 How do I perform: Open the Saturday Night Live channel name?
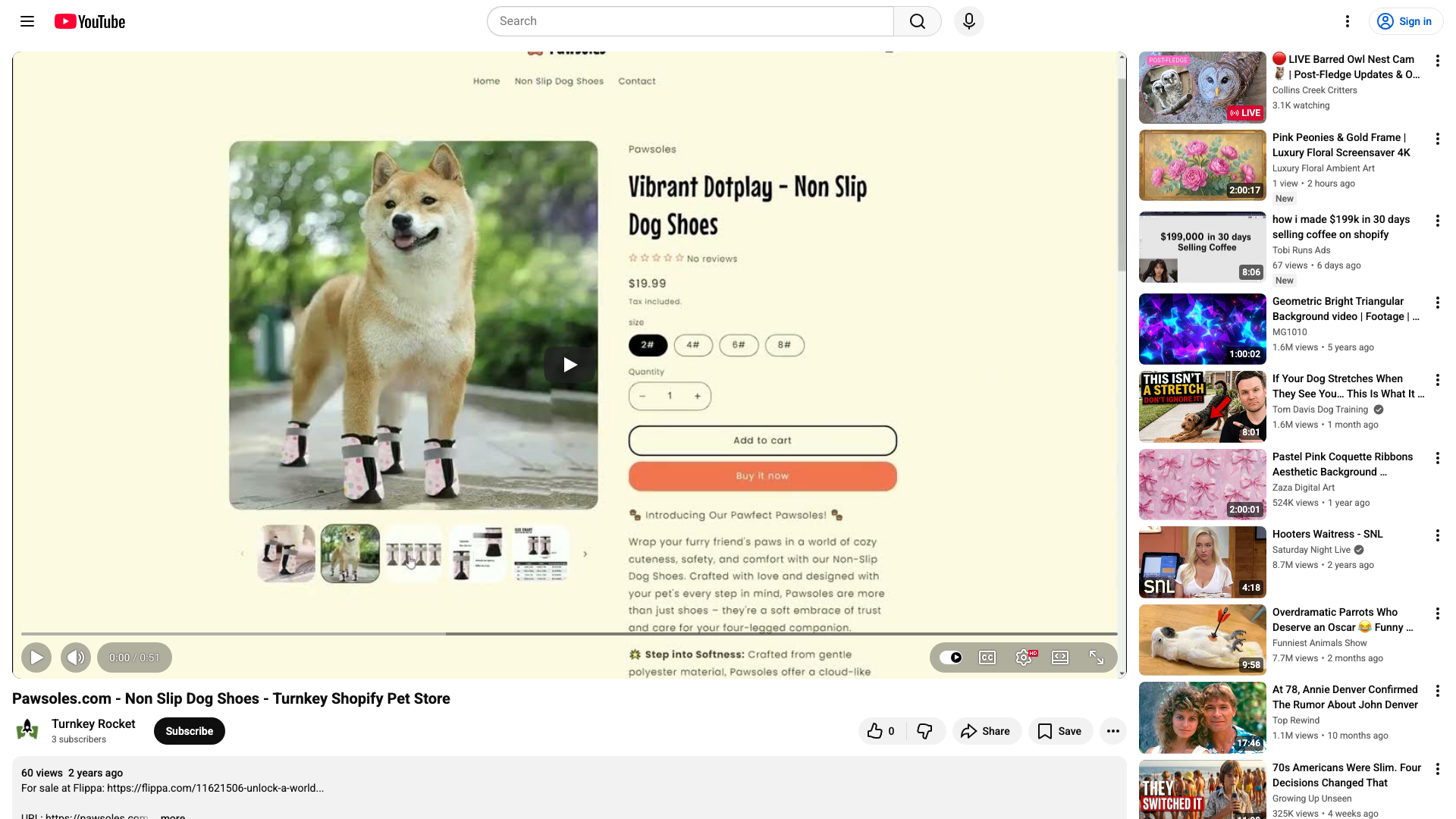pyautogui.click(x=1311, y=550)
